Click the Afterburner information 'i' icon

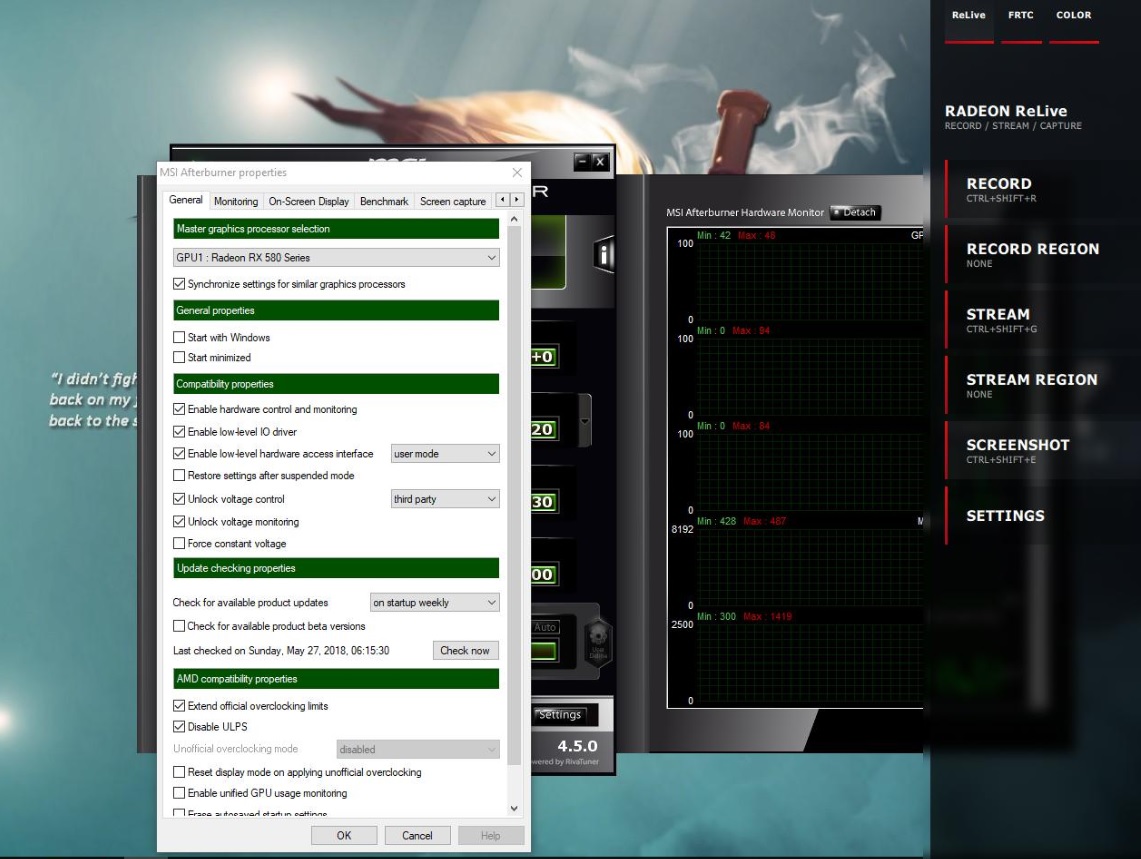603,254
